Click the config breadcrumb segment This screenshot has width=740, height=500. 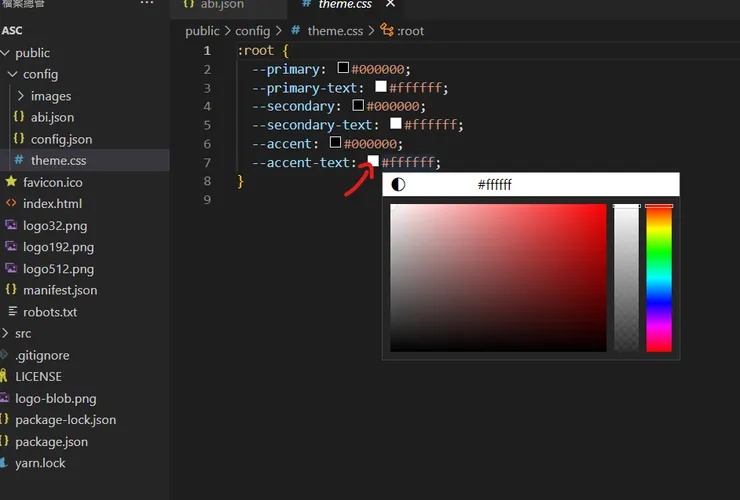252,31
